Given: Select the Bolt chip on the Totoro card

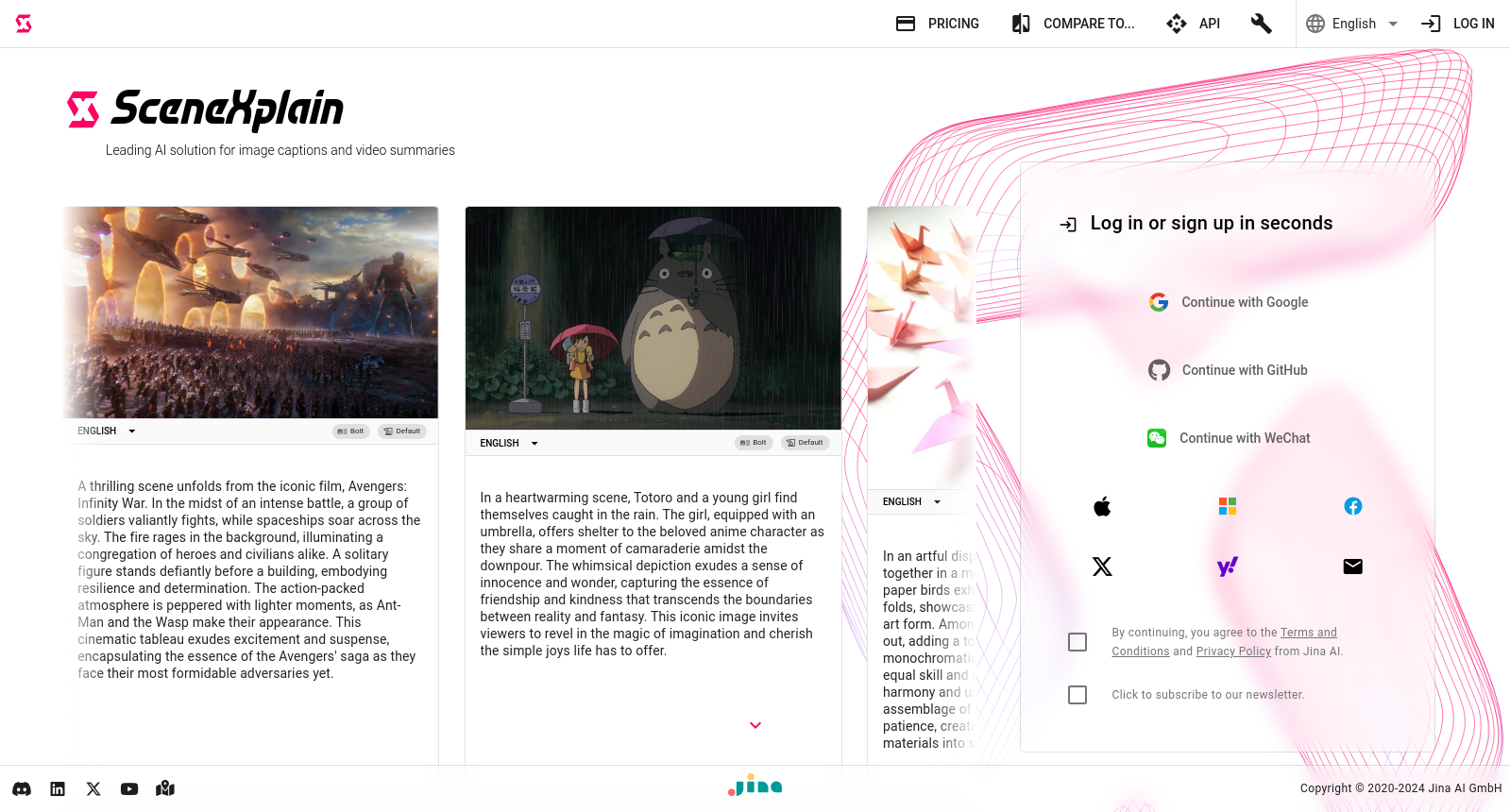Looking at the screenshot, I should pyautogui.click(x=754, y=443).
